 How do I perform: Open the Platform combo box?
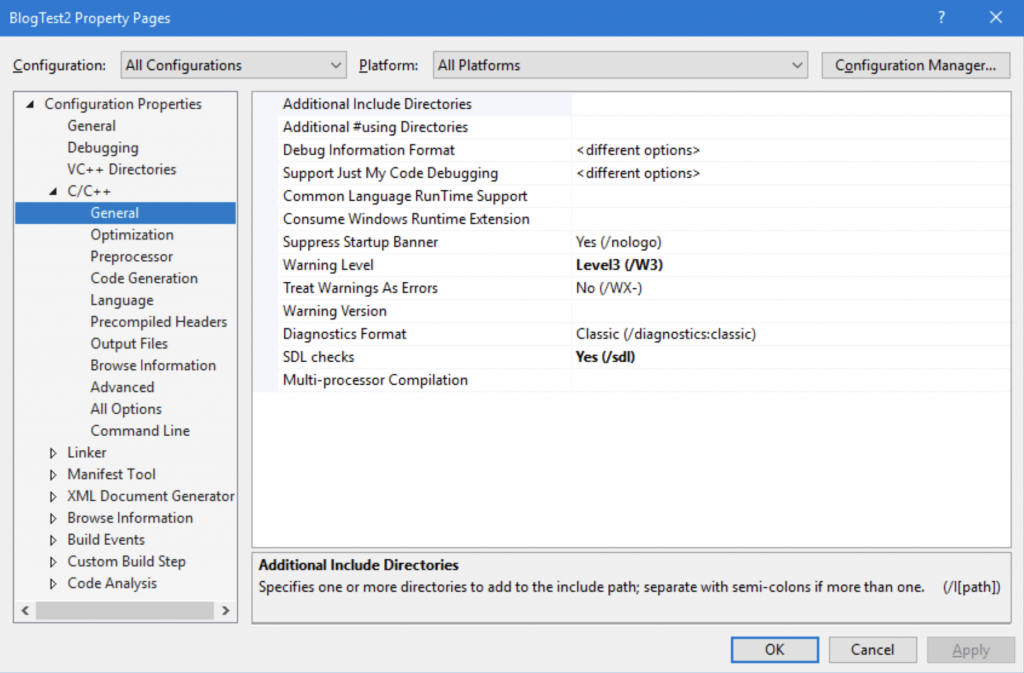(x=797, y=65)
